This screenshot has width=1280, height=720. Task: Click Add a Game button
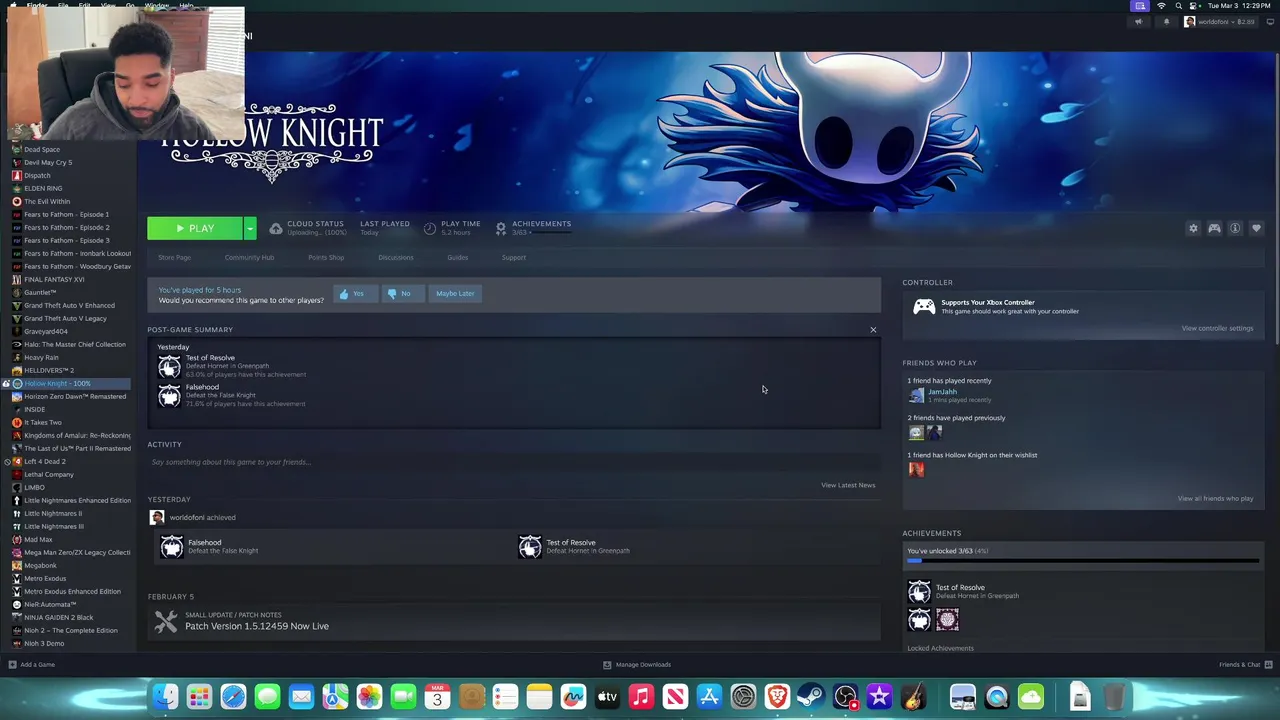(31, 665)
